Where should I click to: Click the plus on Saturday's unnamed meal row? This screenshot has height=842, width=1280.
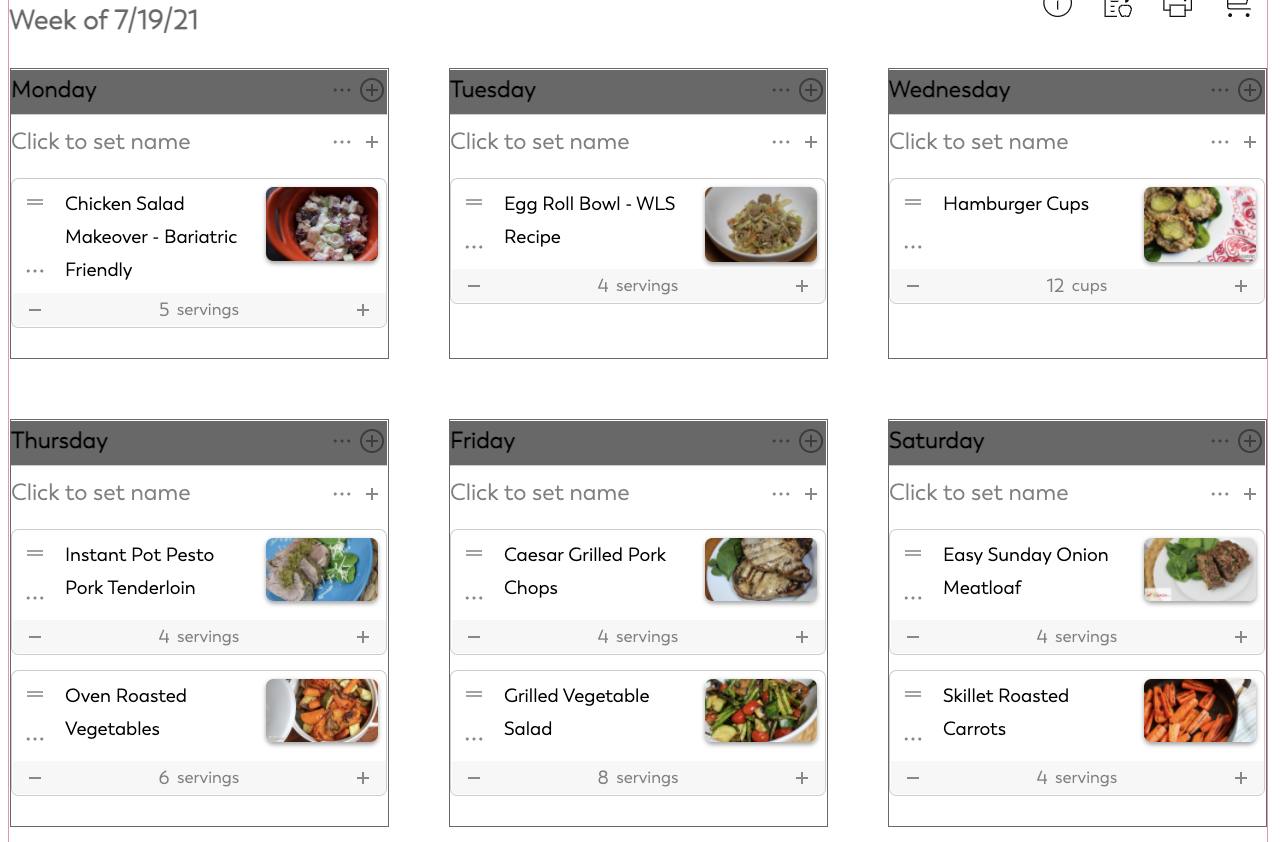(x=1249, y=493)
